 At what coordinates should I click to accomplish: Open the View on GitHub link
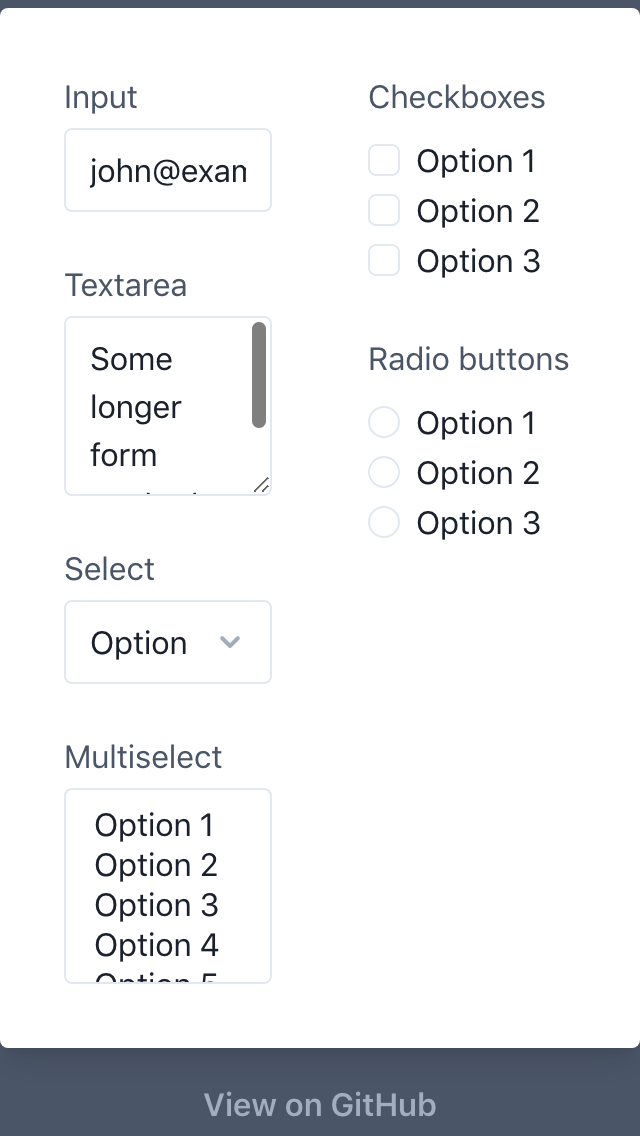point(320,1105)
